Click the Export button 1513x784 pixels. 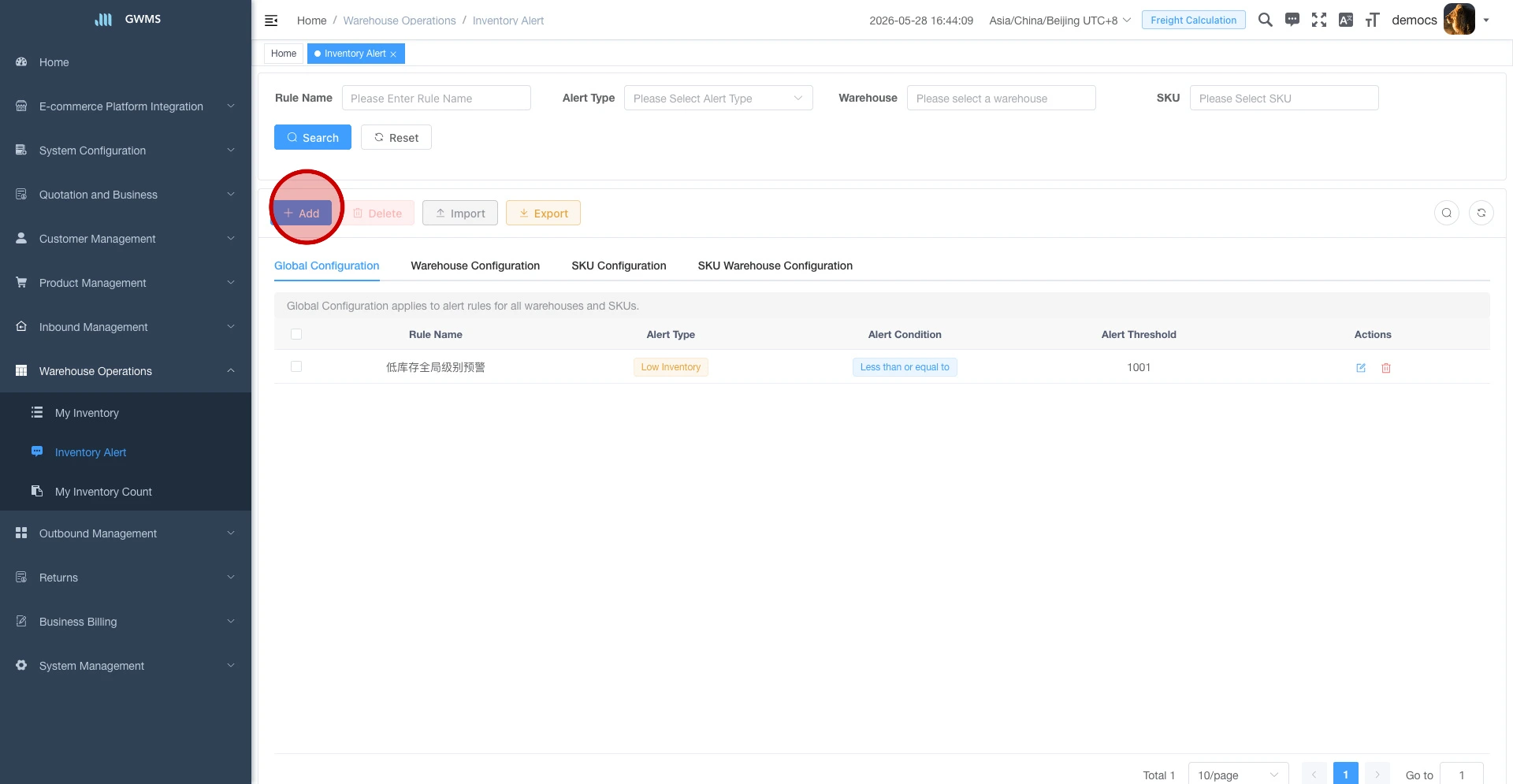[x=543, y=213]
